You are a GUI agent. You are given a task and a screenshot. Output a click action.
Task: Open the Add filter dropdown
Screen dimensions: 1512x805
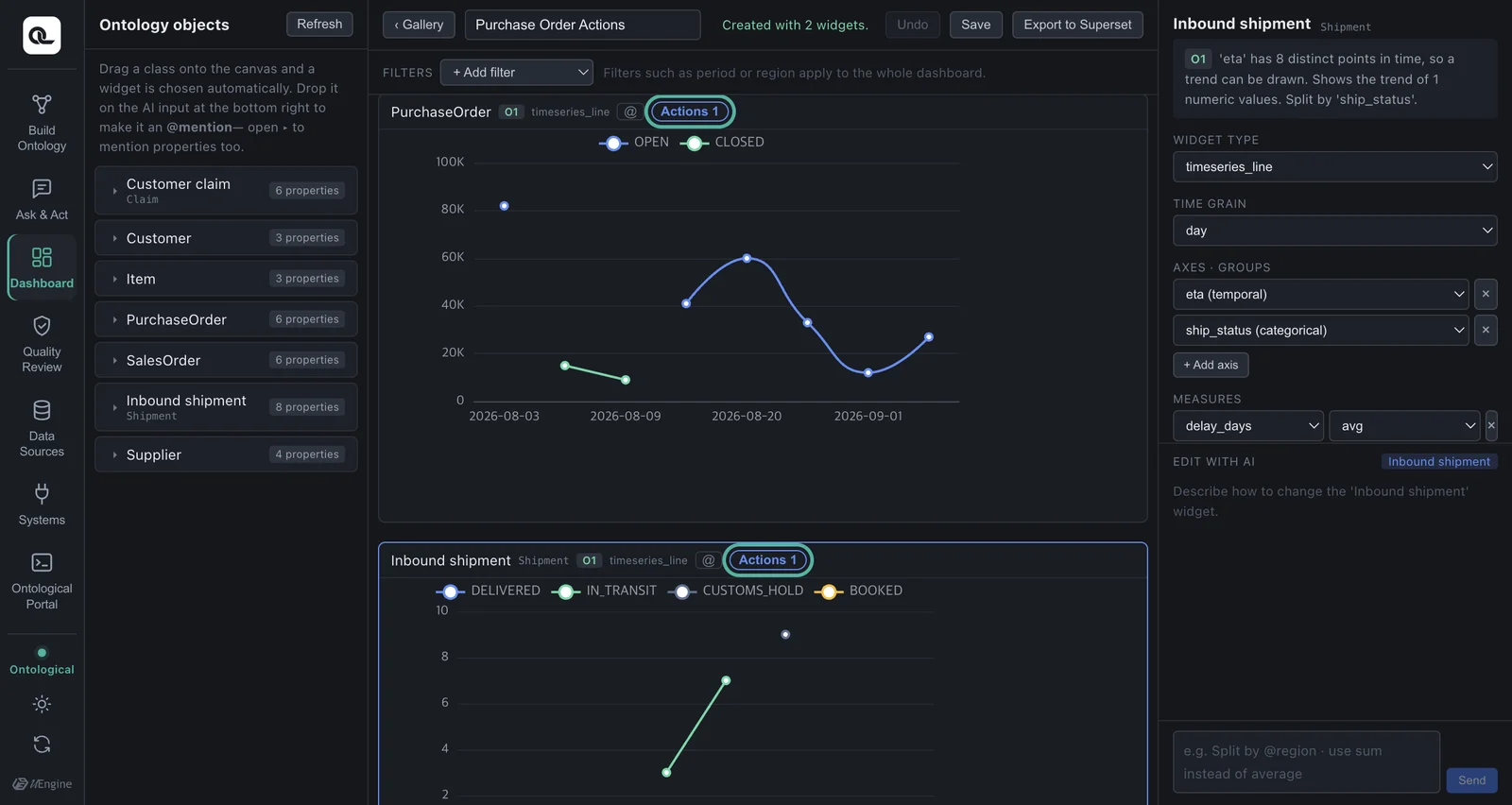(517, 73)
